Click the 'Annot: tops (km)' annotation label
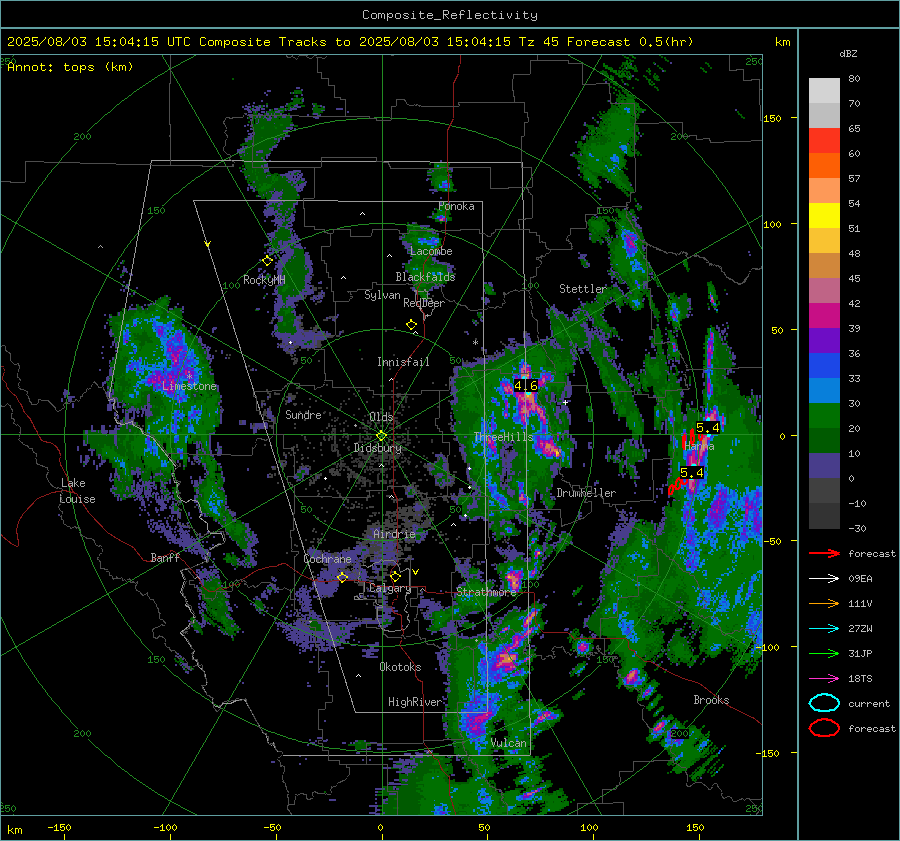900x841 pixels. point(70,67)
